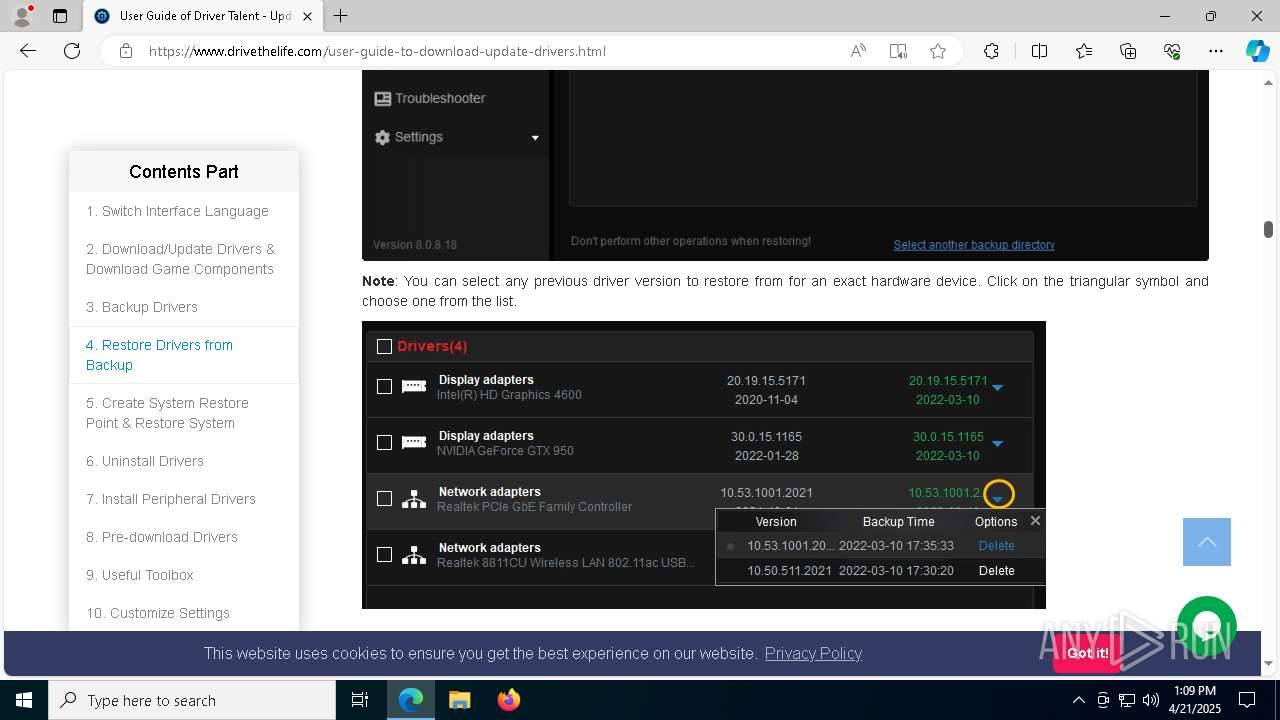The image size is (1280, 720).
Task: Launch Firefox from the taskbar
Action: pyautogui.click(x=509, y=700)
